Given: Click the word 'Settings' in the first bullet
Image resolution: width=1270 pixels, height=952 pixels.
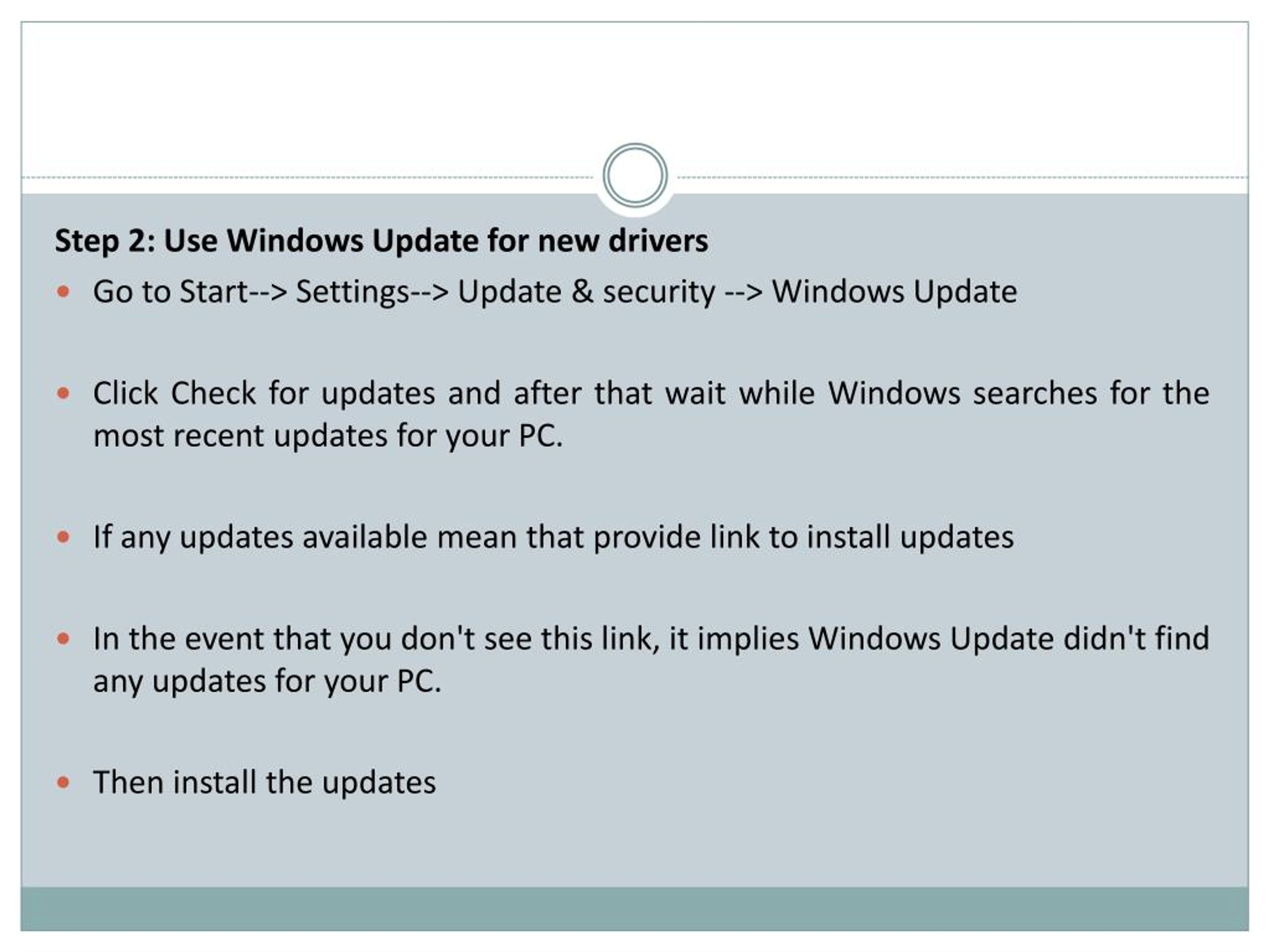Looking at the screenshot, I should tap(353, 292).
